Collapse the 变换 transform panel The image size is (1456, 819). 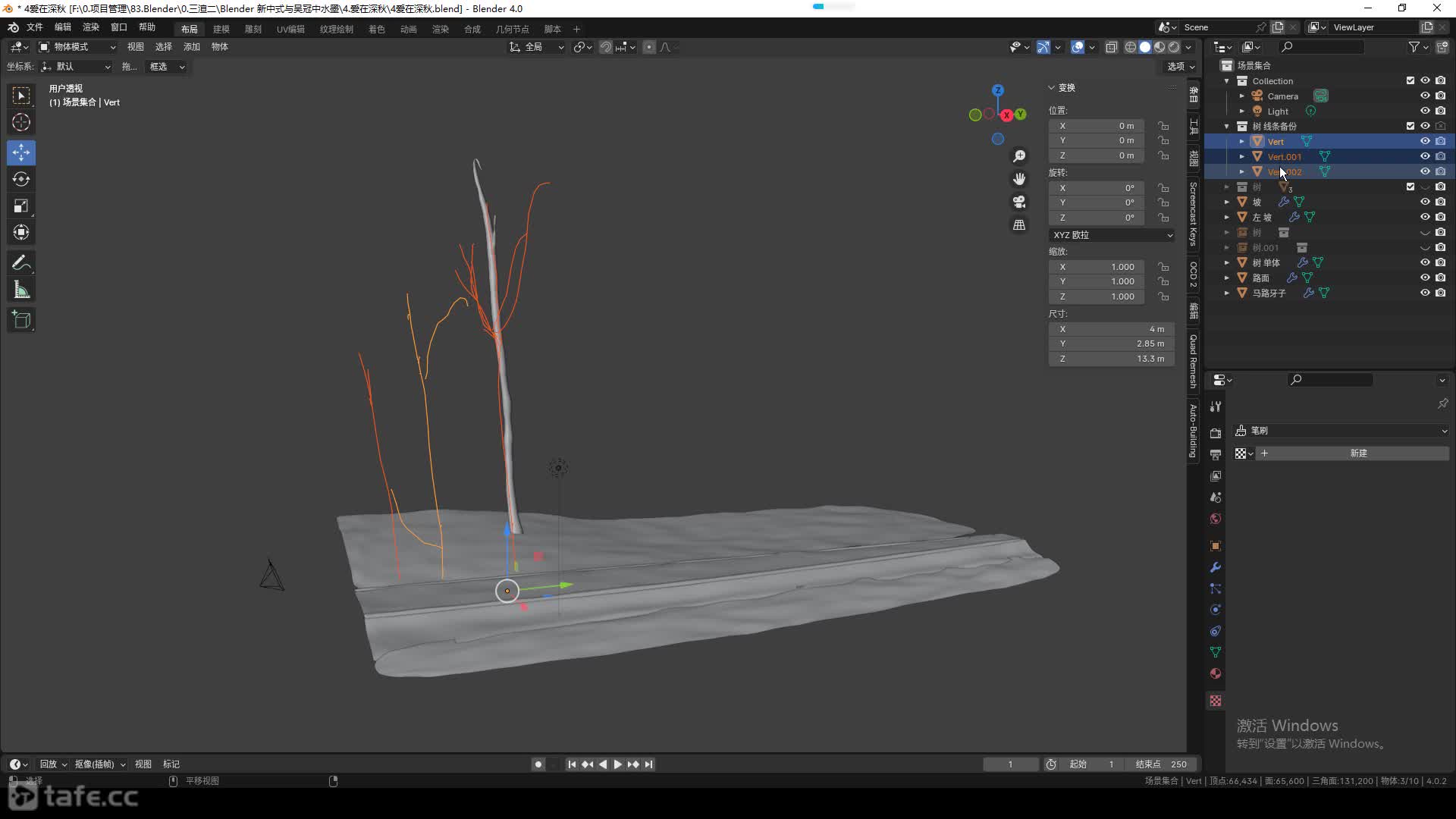pos(1052,88)
